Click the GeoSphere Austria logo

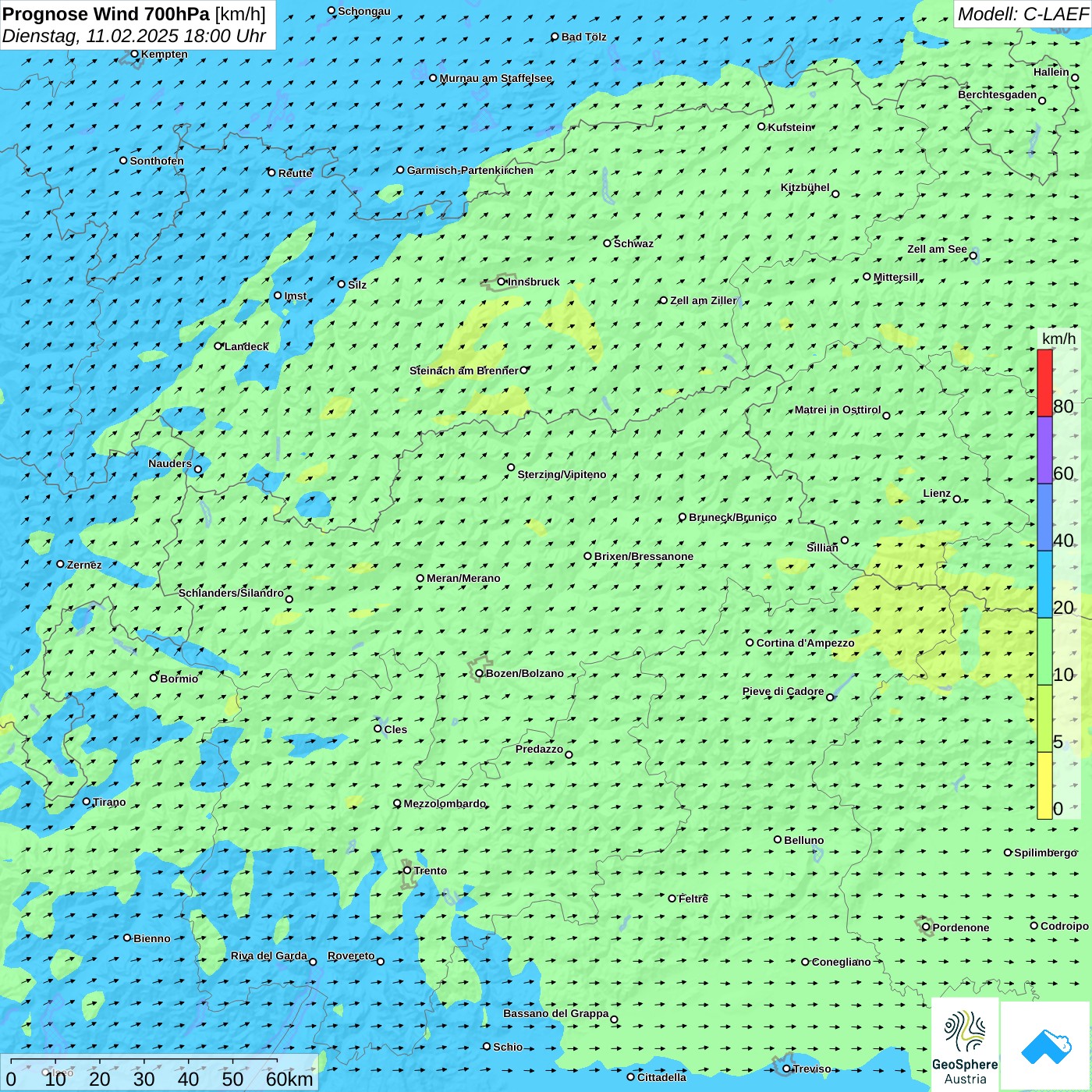[965, 1044]
